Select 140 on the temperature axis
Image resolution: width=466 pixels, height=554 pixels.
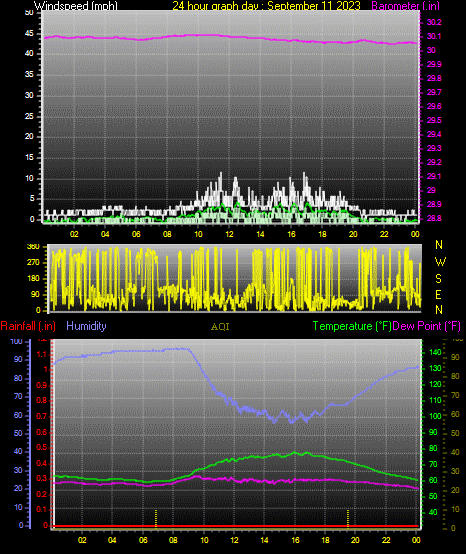(435, 352)
